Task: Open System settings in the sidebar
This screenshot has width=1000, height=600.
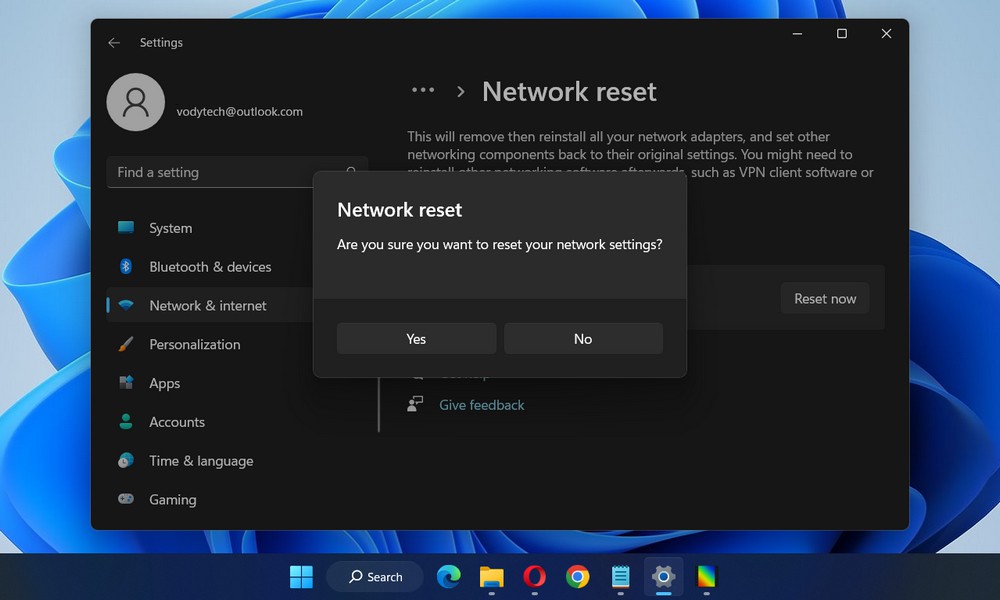Action: tap(170, 228)
